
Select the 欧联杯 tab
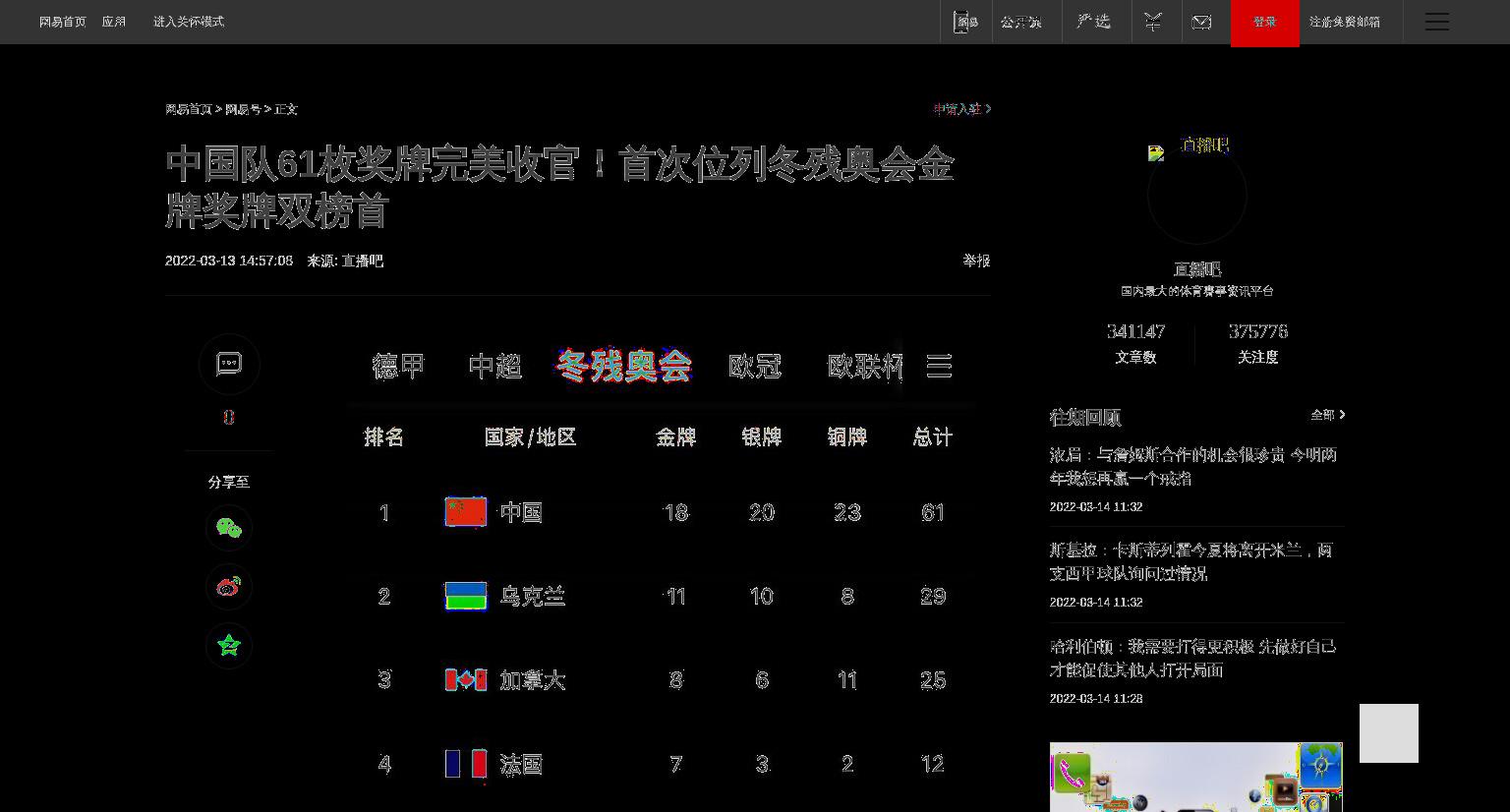pyautogui.click(x=865, y=366)
